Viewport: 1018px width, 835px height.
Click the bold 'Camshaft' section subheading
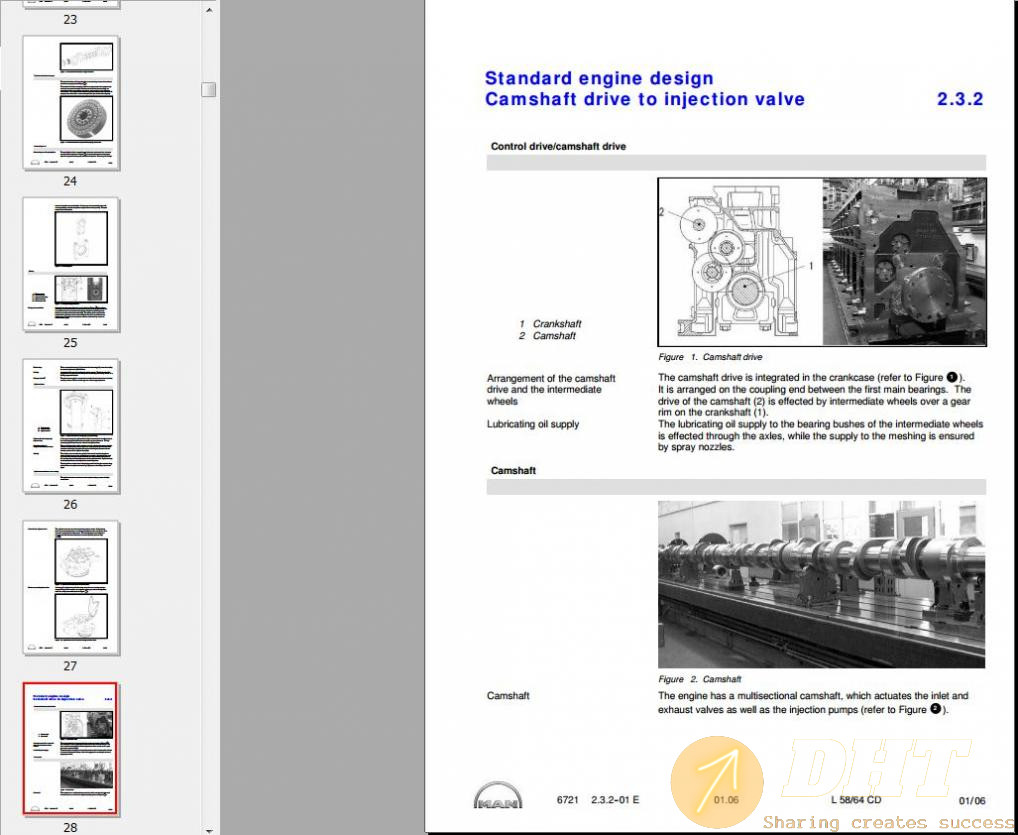(x=513, y=471)
